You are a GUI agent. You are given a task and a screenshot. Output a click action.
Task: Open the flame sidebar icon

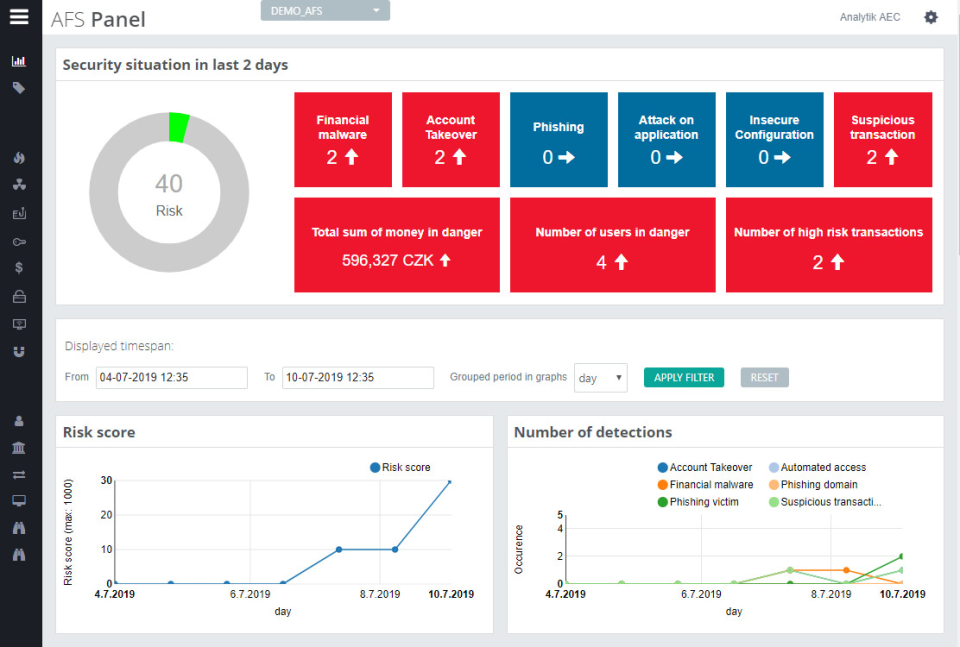coord(19,157)
